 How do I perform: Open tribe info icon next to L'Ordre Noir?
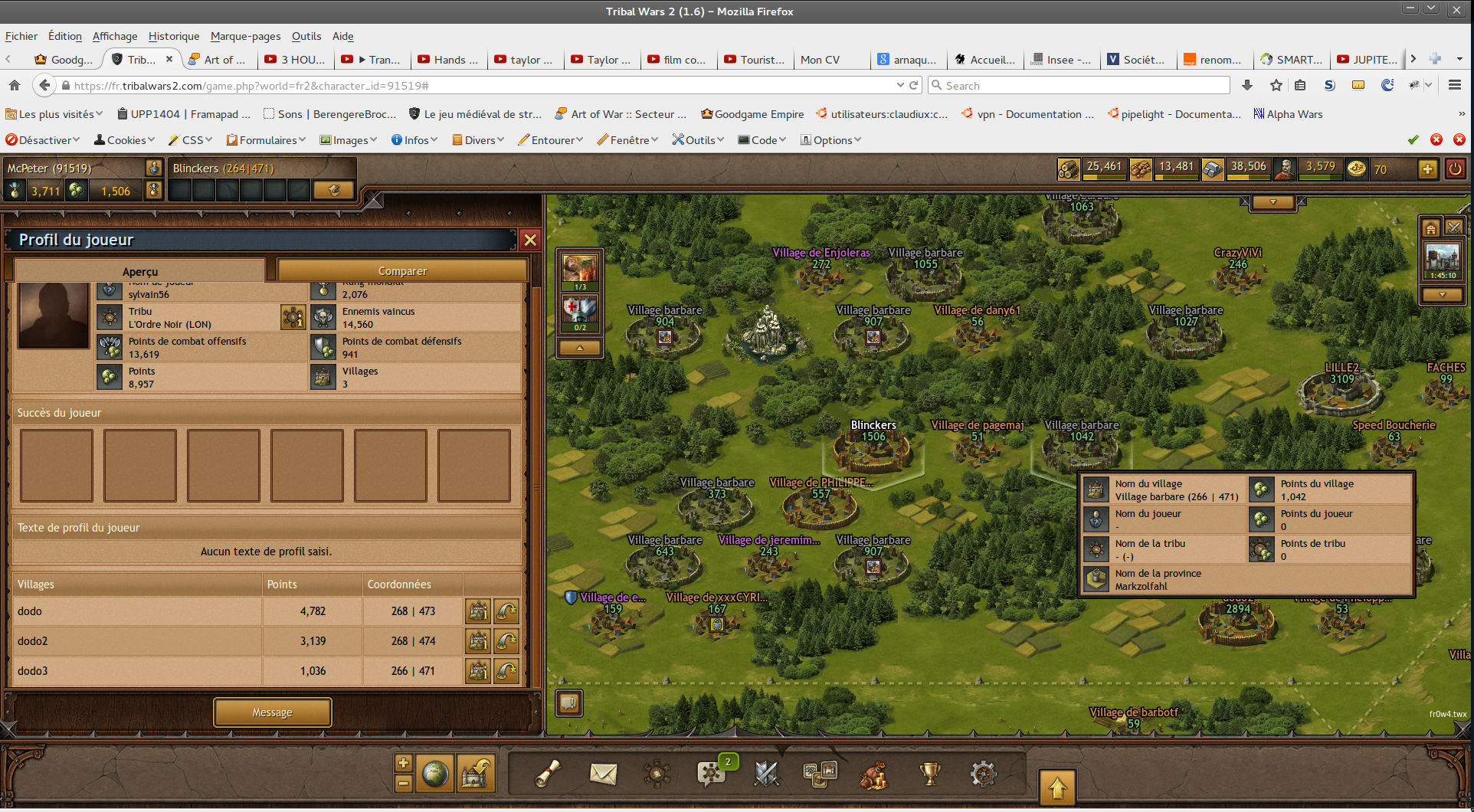tap(293, 317)
